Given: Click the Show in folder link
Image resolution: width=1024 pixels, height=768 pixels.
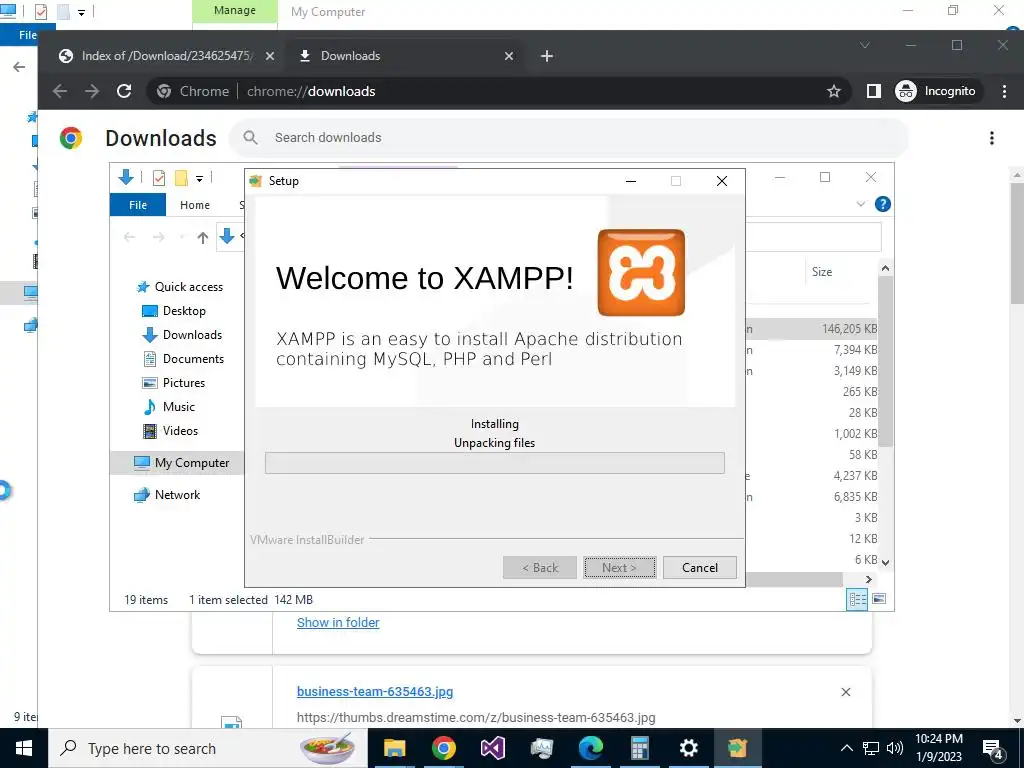Looking at the screenshot, I should [338, 622].
